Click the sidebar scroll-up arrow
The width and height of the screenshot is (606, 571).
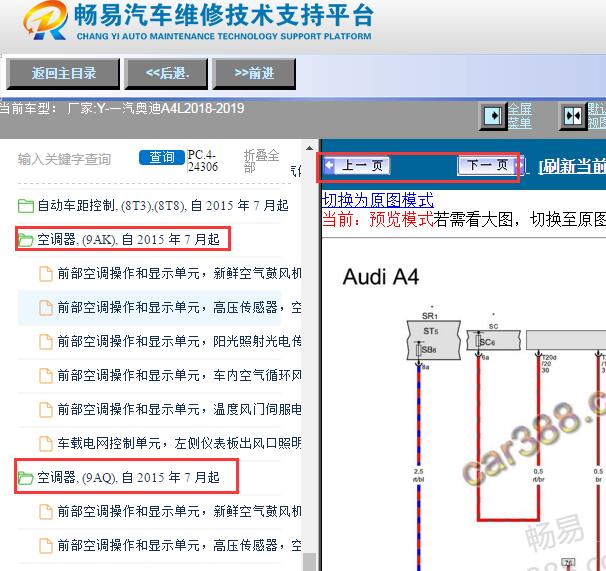click(309, 148)
